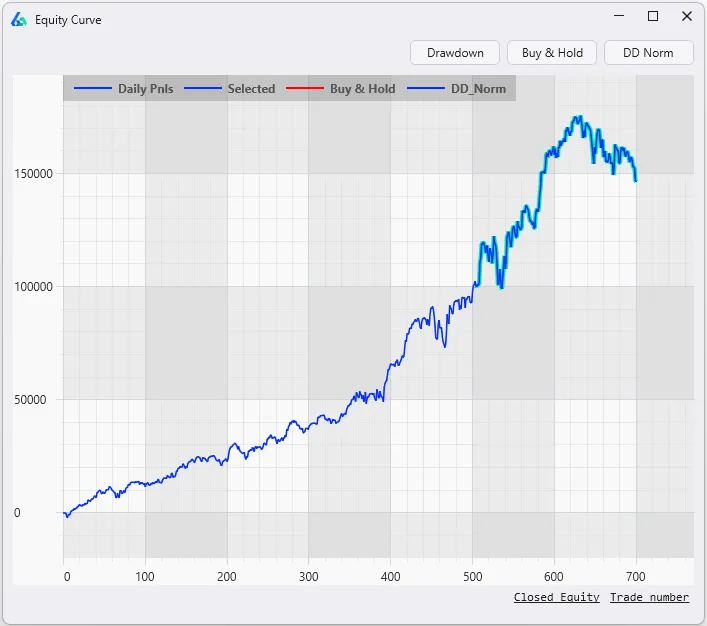Click the 50000 label on vertical axis
707x626 pixels.
[34, 400]
